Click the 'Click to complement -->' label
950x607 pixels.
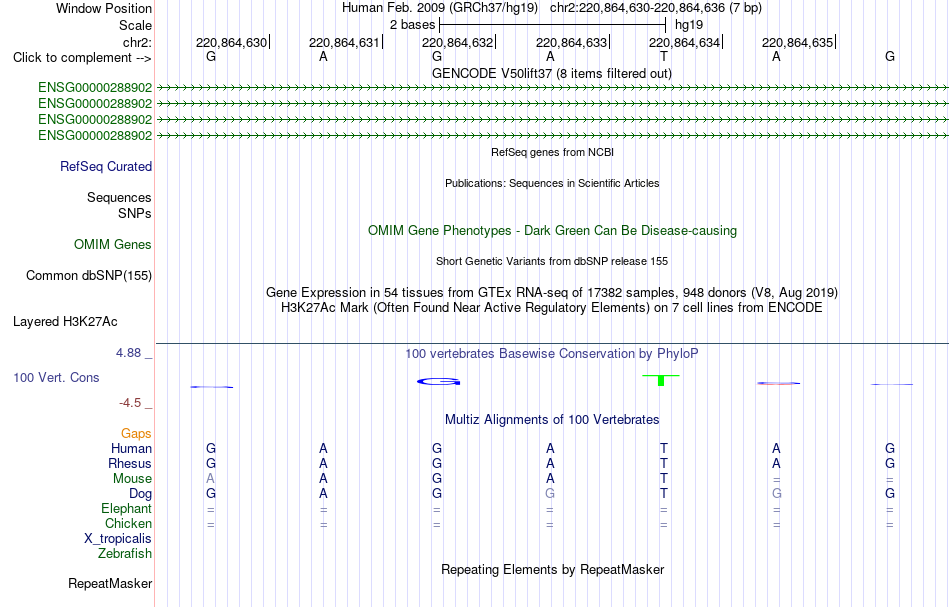82,58
